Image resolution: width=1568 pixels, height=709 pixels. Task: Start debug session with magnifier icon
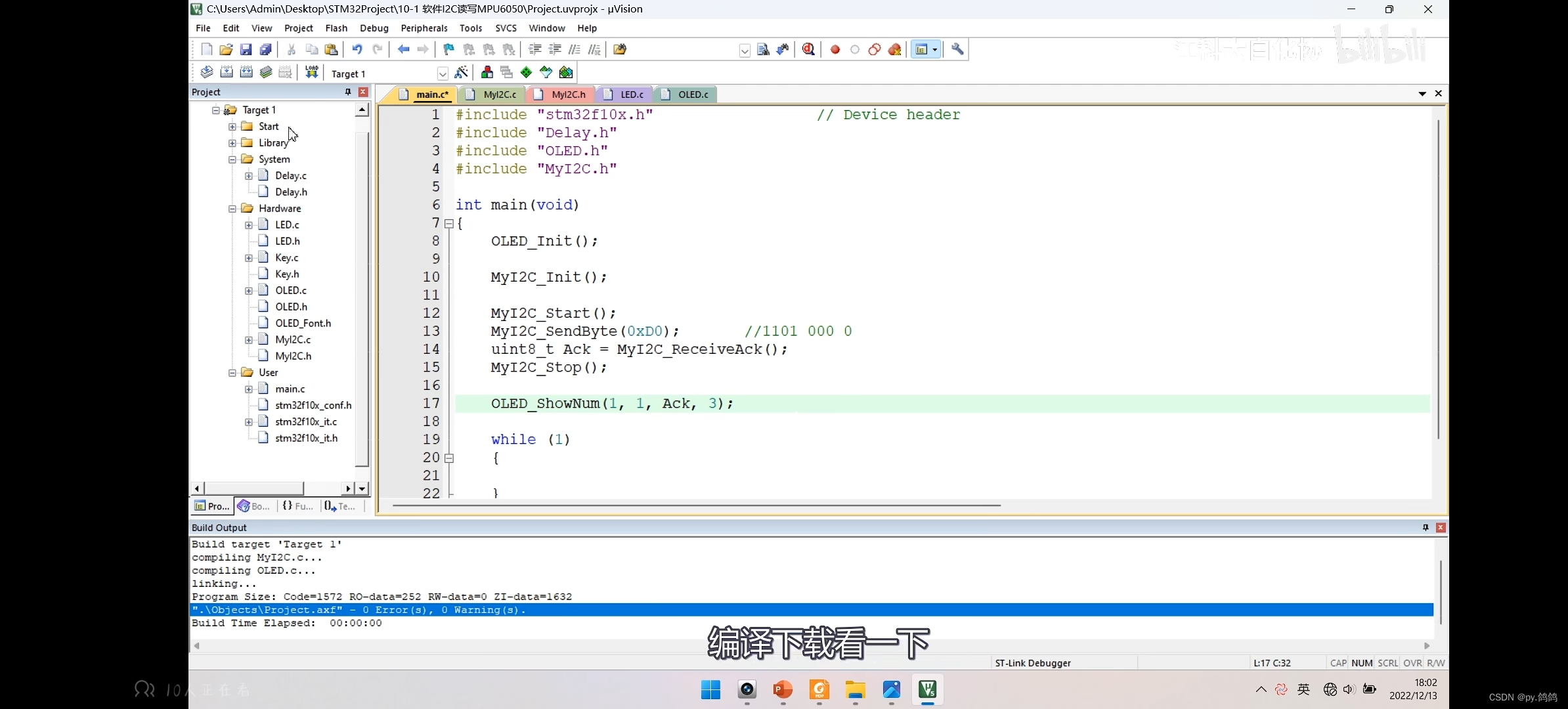809,49
